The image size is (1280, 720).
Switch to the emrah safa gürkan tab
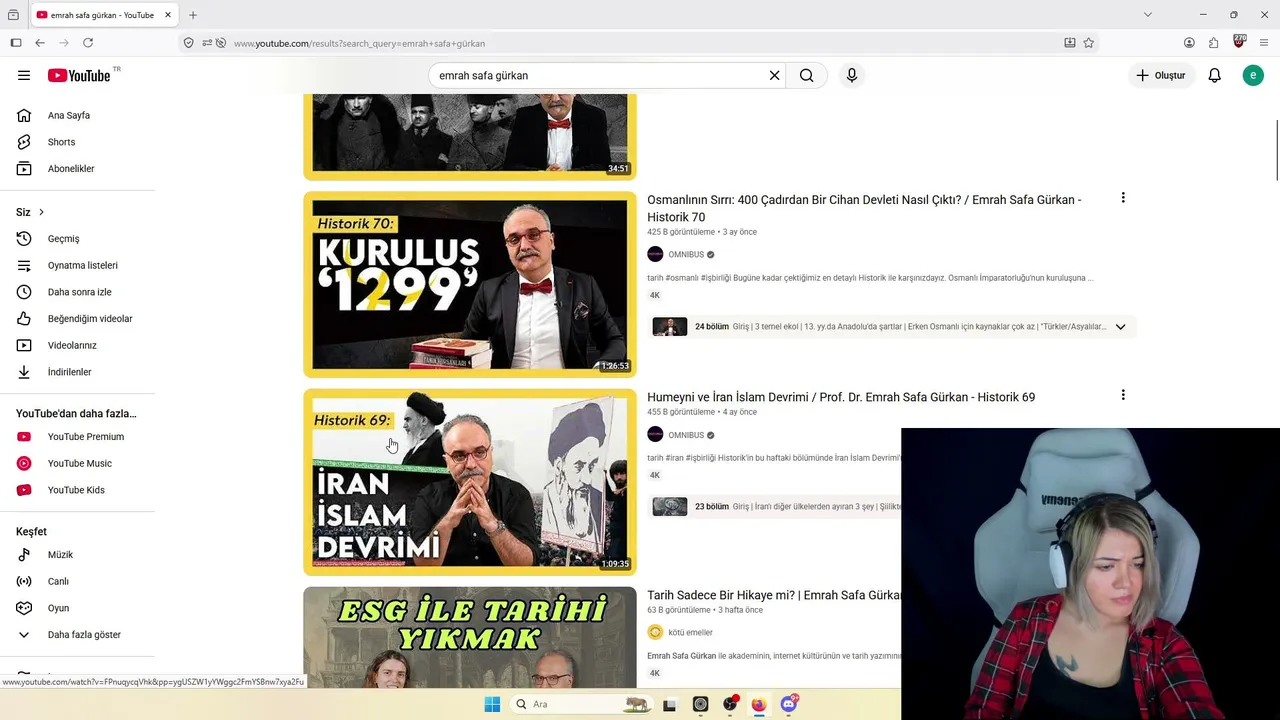[x=103, y=15]
